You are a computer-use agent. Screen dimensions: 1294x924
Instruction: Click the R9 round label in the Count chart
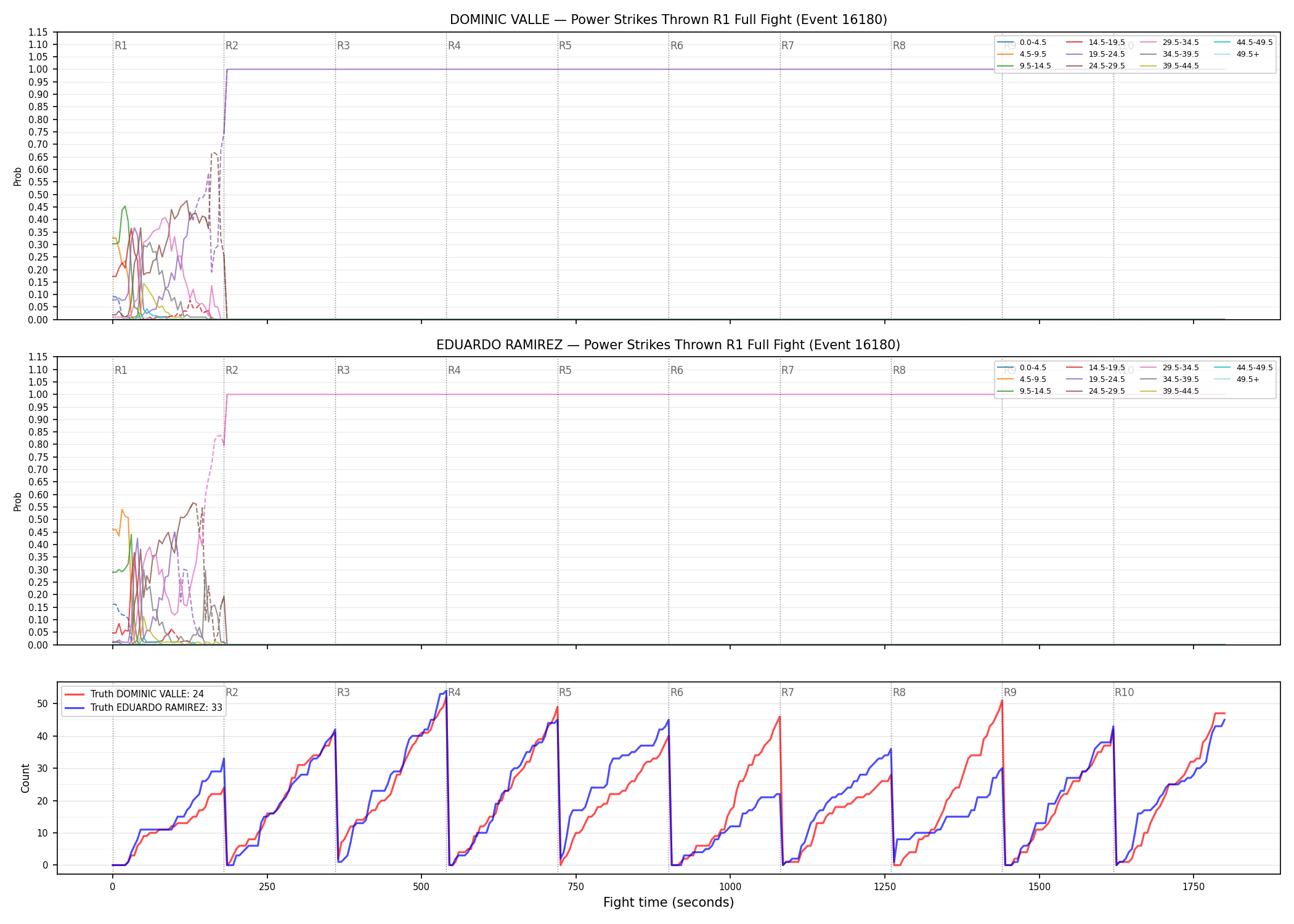1010,692
